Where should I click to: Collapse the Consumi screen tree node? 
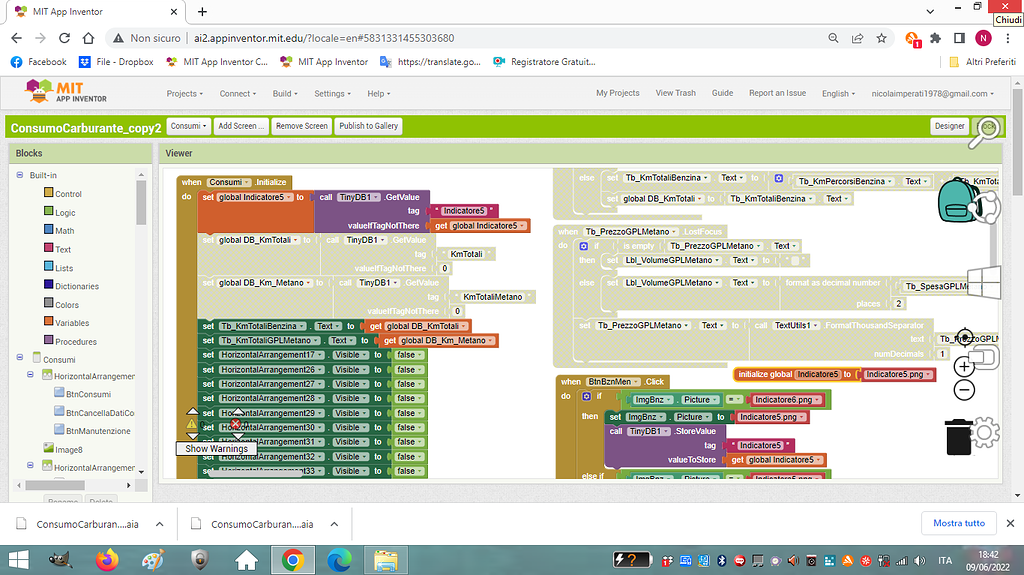19,359
